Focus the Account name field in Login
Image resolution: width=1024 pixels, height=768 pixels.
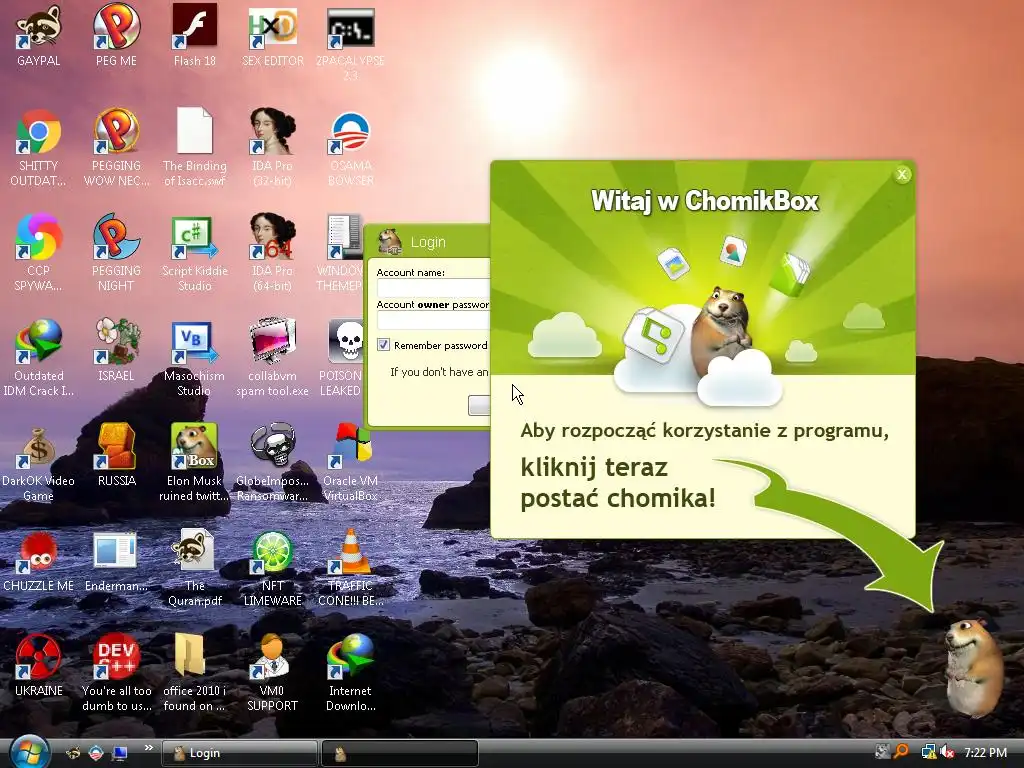point(433,288)
